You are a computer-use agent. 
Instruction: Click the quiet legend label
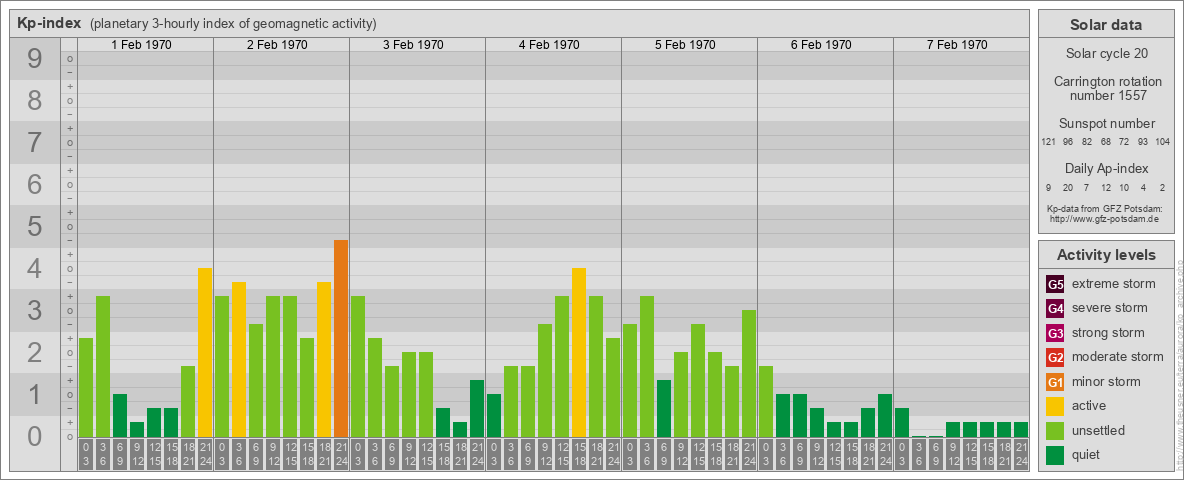coord(1088,454)
